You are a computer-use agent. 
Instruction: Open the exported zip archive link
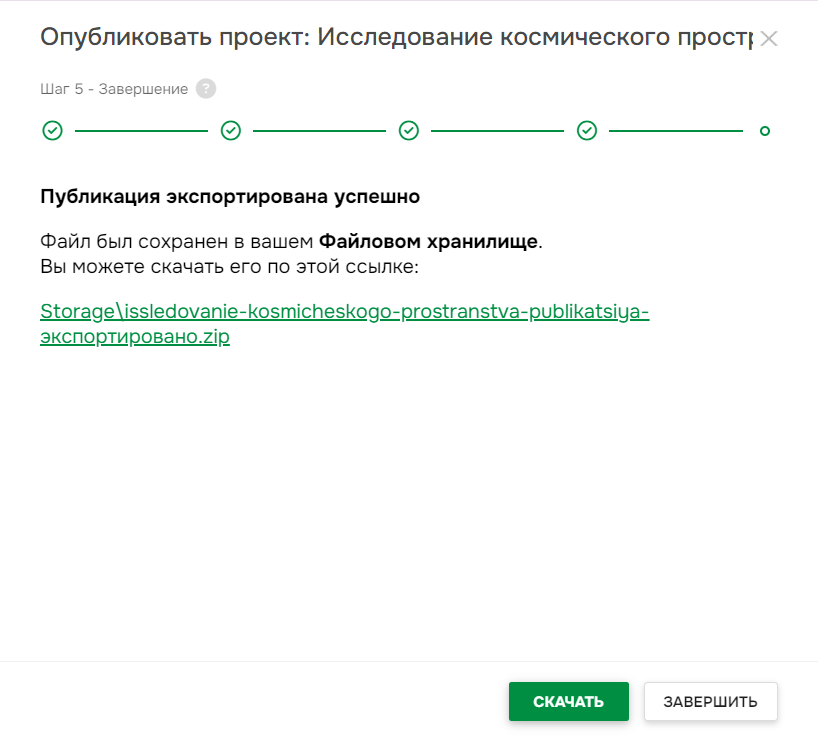(344, 312)
